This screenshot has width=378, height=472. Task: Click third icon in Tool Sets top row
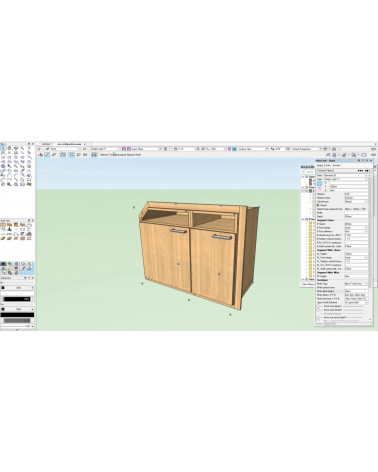[16, 225]
